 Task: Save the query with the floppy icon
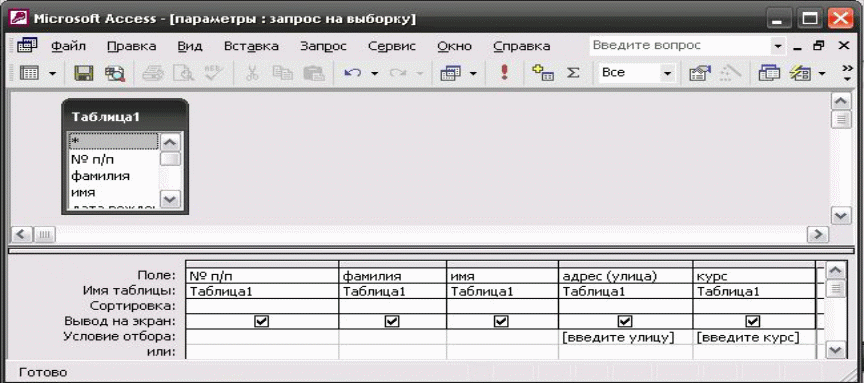pos(84,73)
